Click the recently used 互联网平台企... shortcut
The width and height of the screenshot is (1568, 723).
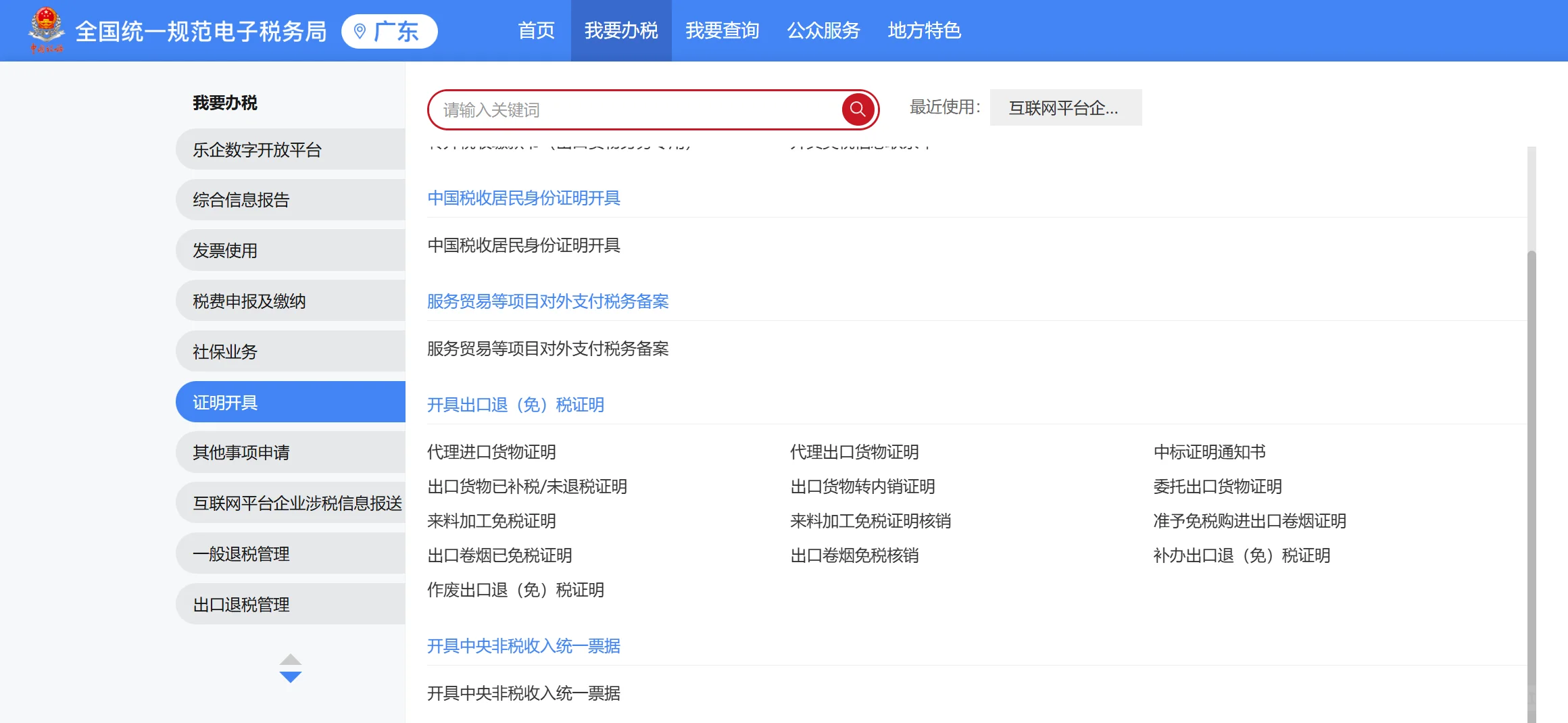click(x=1065, y=107)
